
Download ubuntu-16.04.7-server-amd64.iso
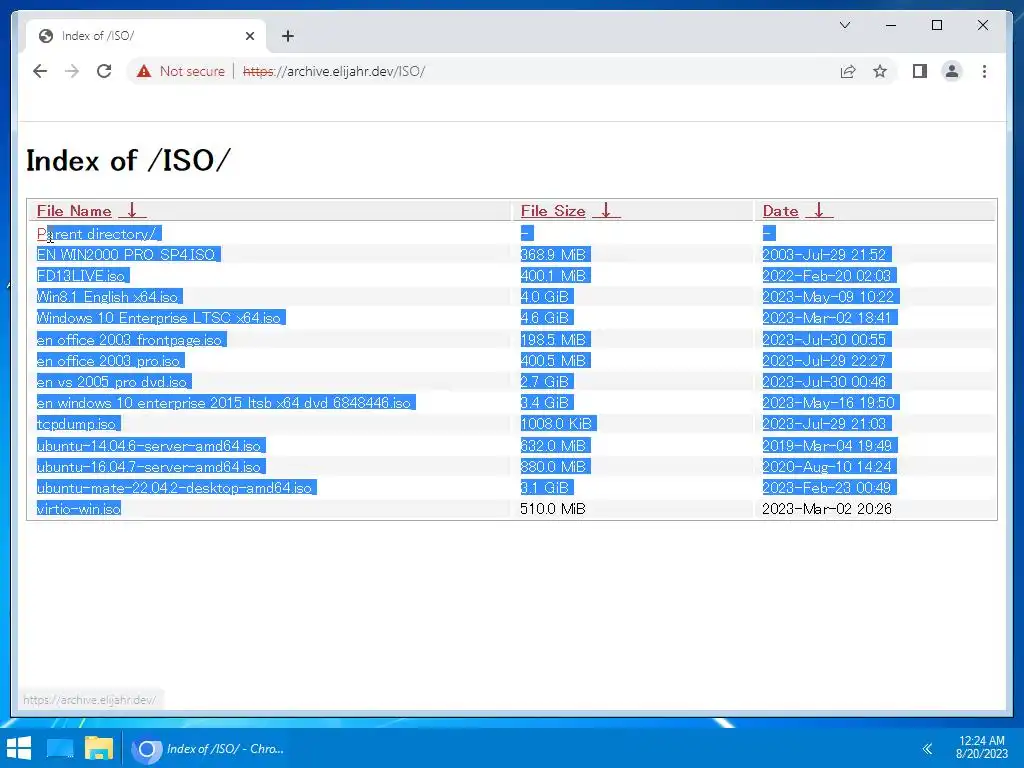[149, 466]
